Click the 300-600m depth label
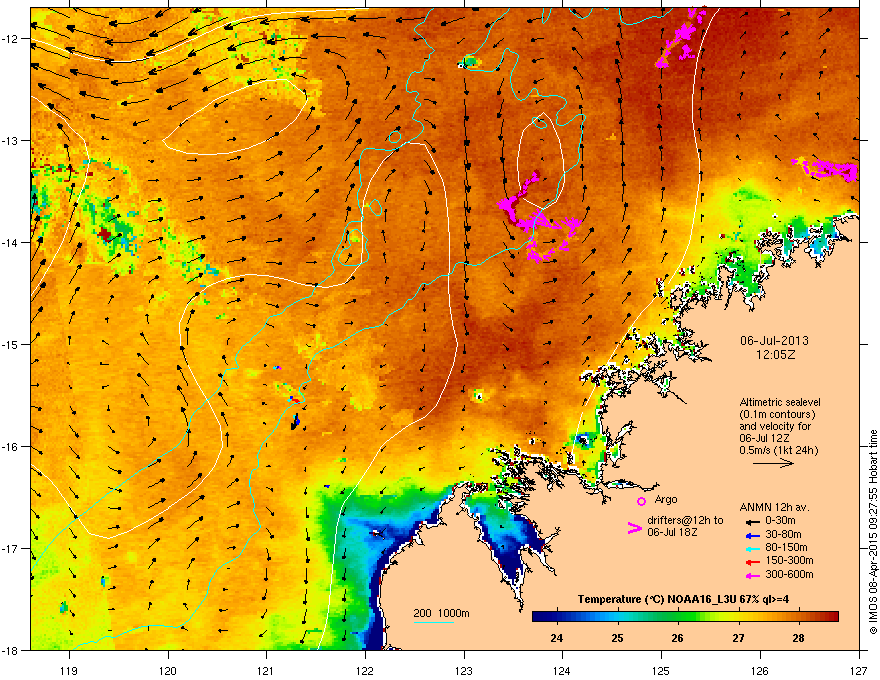This screenshot has width=880, height=680. (x=789, y=575)
